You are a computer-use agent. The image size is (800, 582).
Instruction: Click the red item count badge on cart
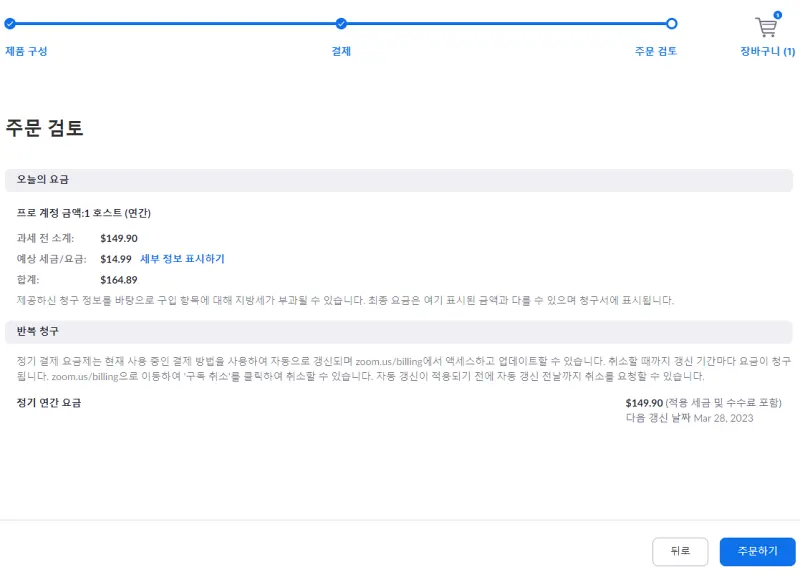(778, 14)
